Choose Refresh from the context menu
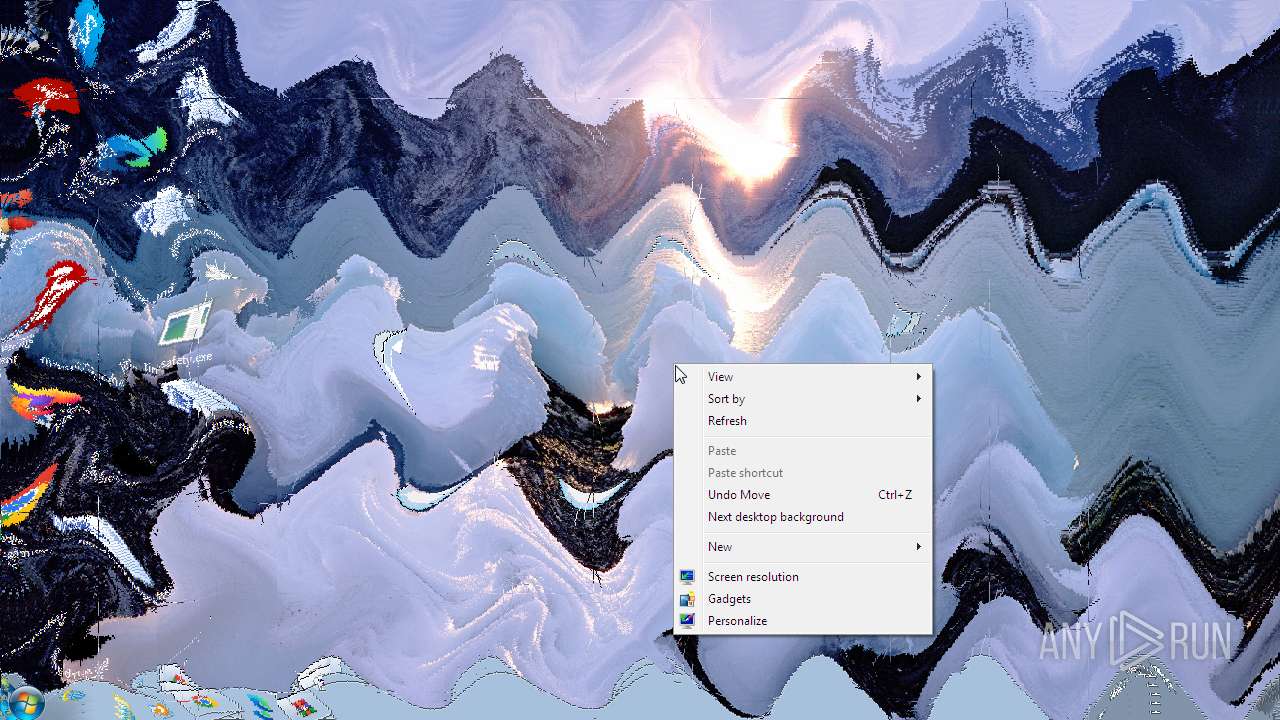1280x720 pixels. point(803,421)
